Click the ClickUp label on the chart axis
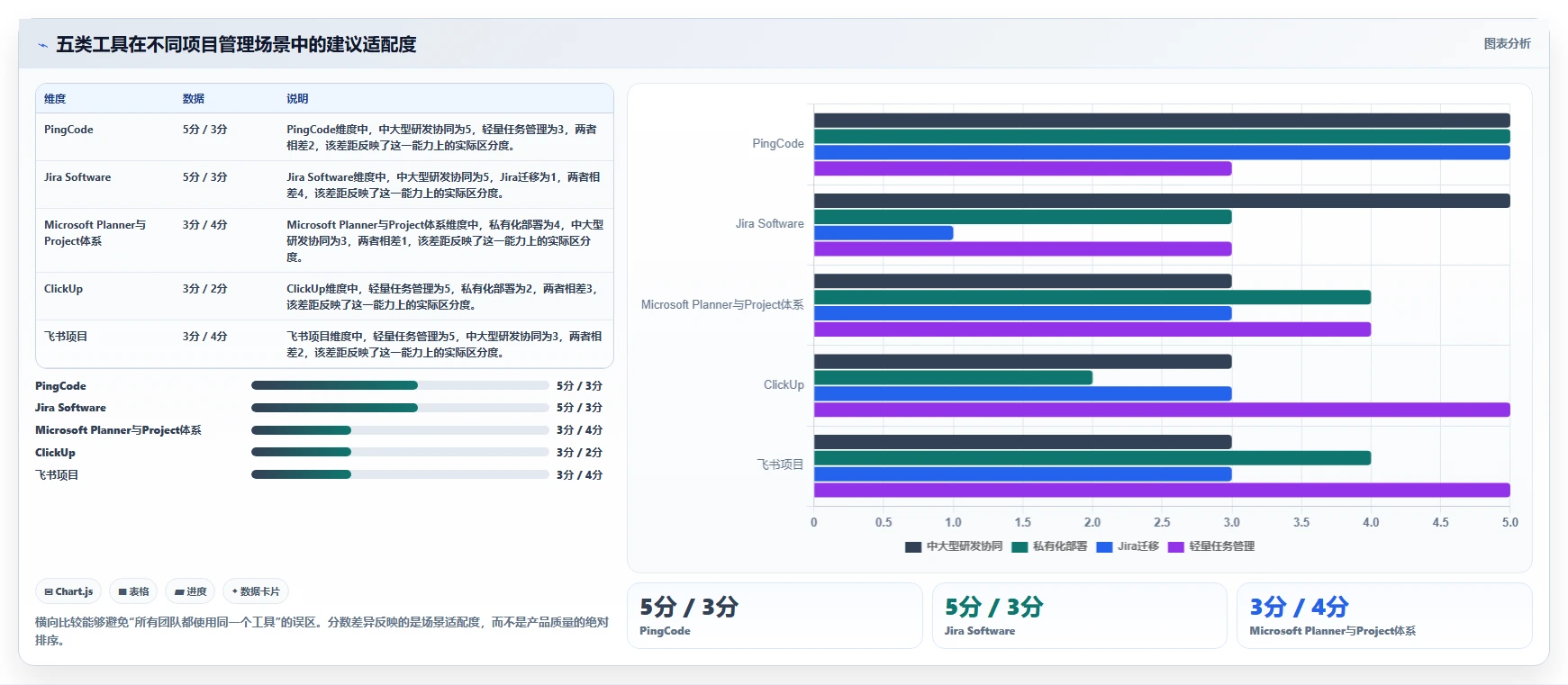 coord(784,385)
